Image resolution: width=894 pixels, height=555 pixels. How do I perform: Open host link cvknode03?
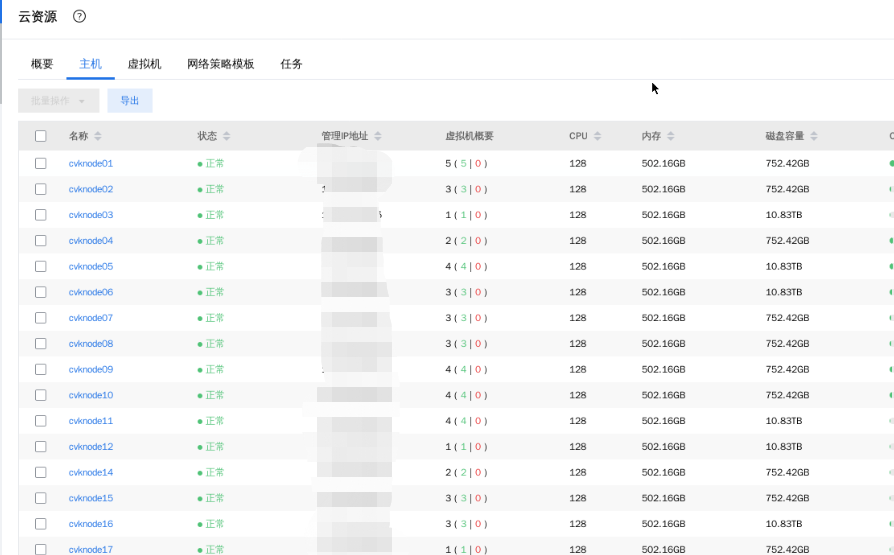(x=91, y=214)
